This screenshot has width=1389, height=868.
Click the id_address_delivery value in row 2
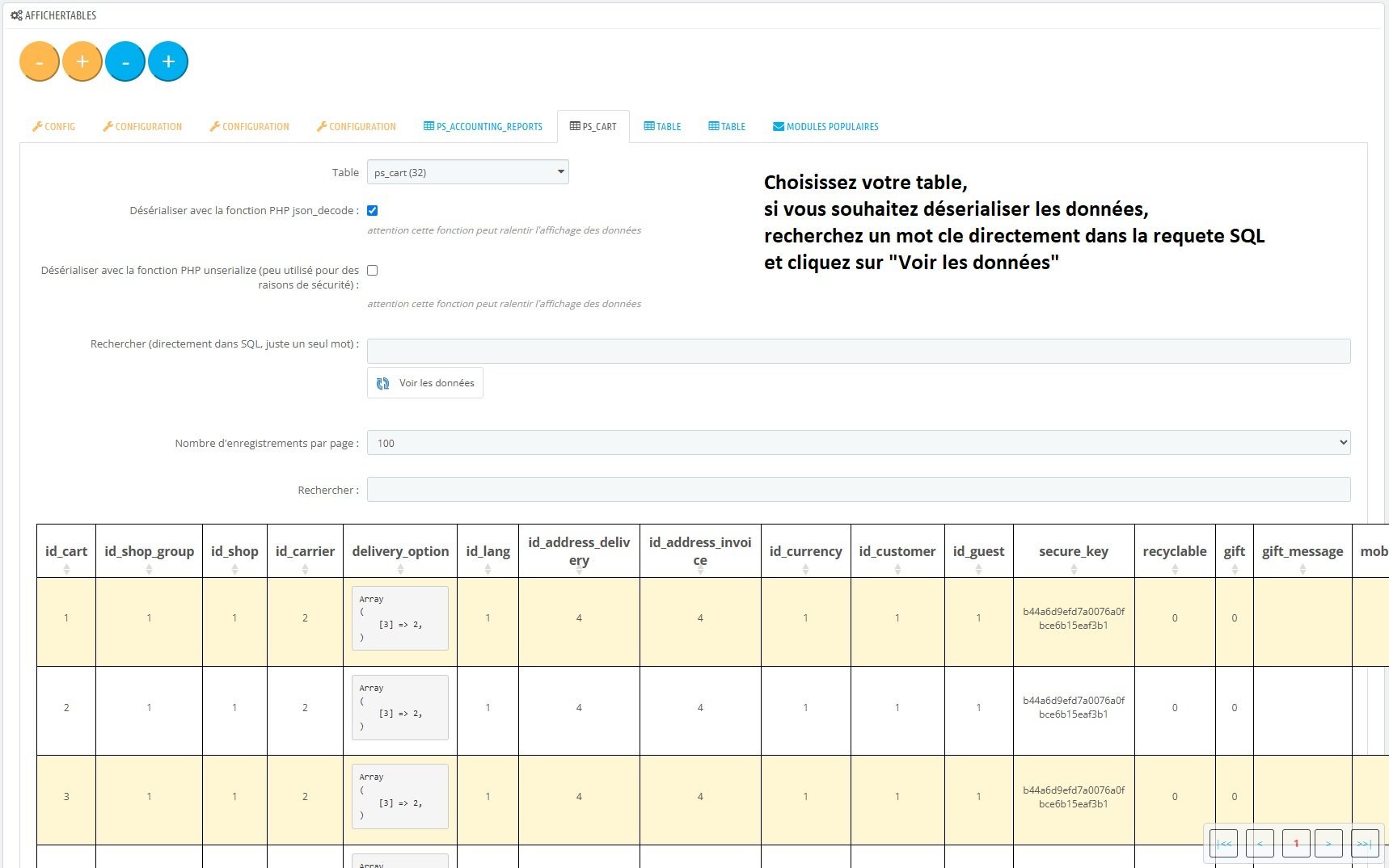coord(579,707)
